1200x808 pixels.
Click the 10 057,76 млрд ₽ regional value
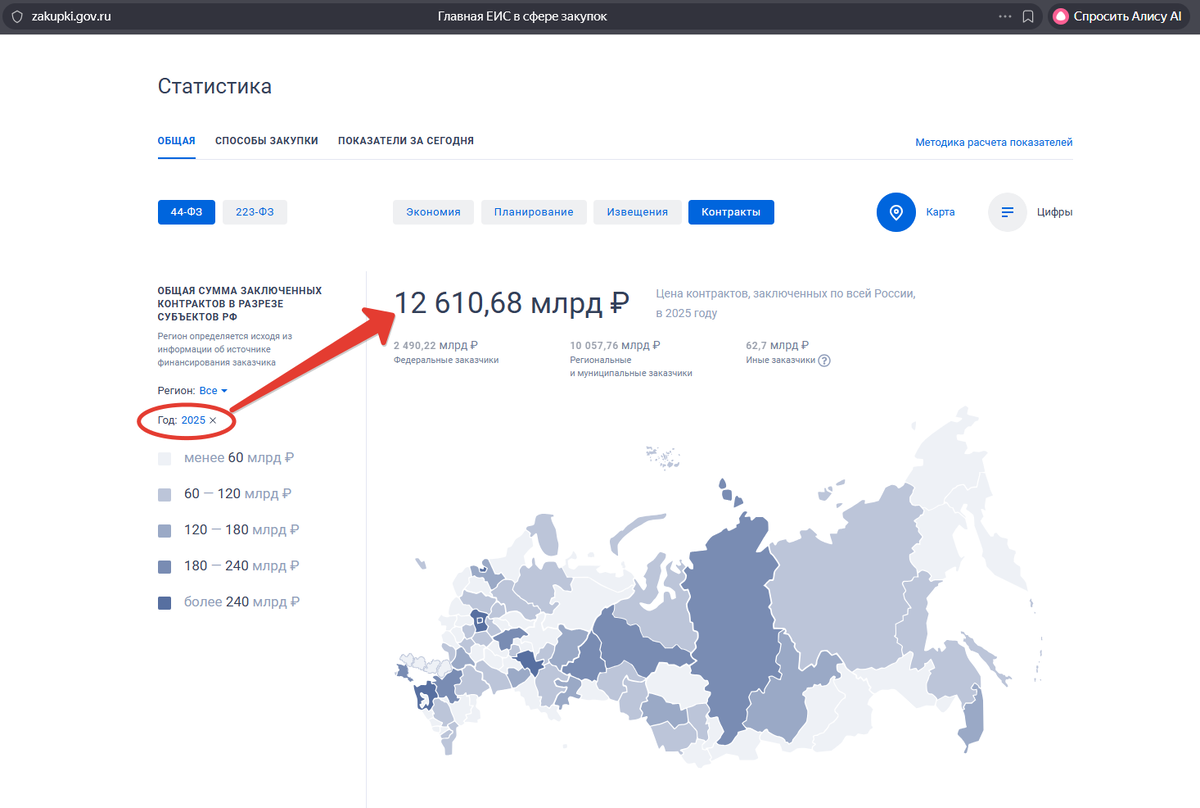(615, 345)
